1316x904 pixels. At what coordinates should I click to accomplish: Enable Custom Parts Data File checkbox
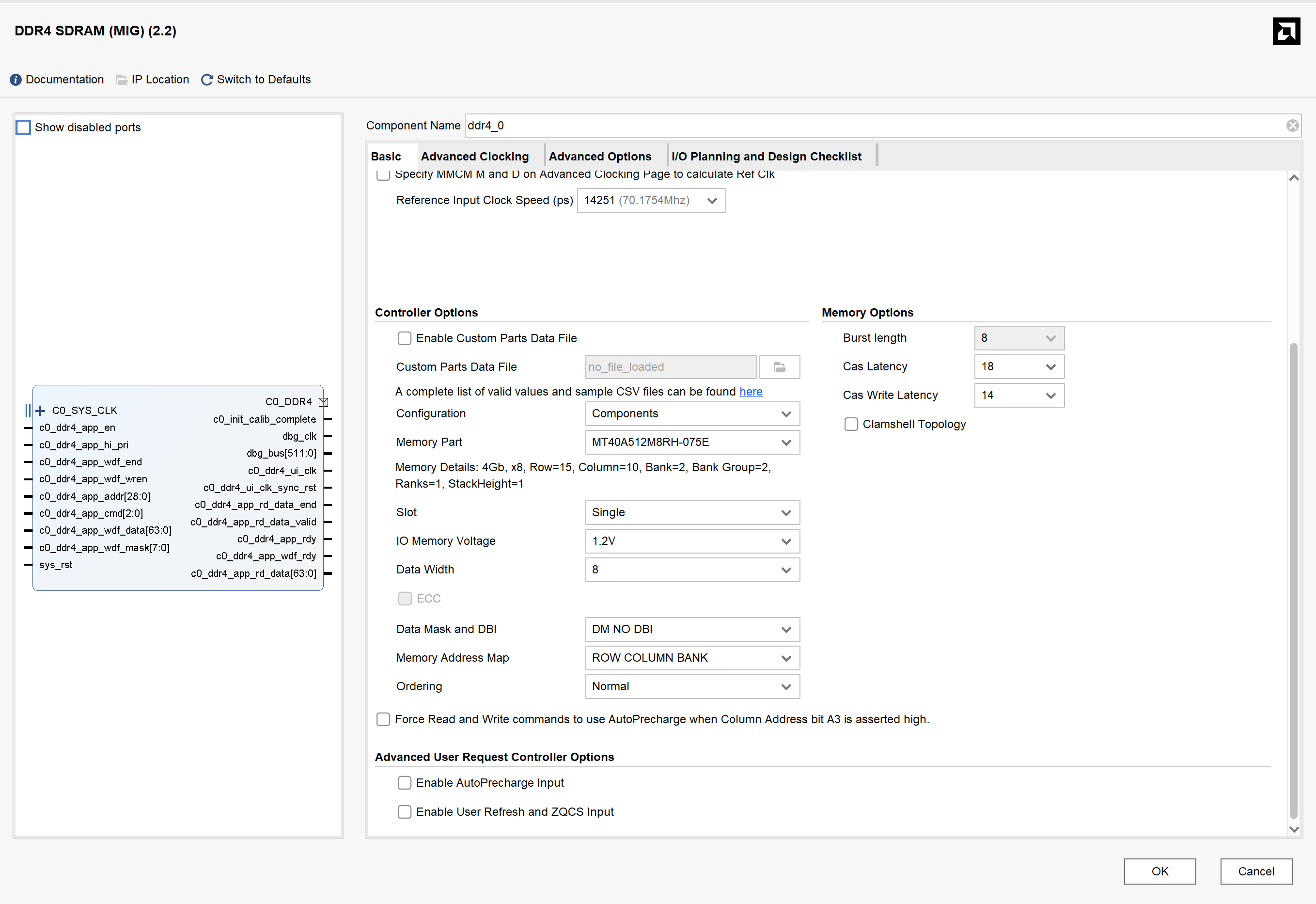point(404,339)
